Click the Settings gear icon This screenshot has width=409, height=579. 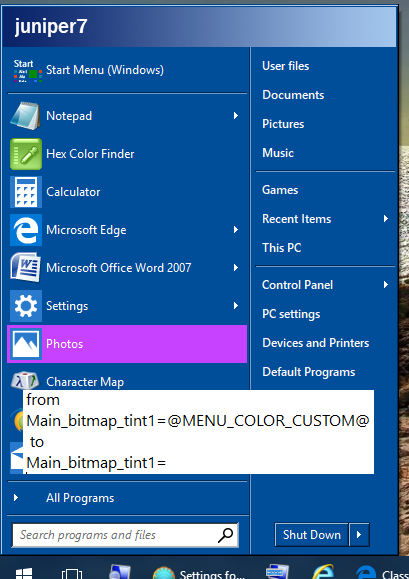[x=26, y=306]
